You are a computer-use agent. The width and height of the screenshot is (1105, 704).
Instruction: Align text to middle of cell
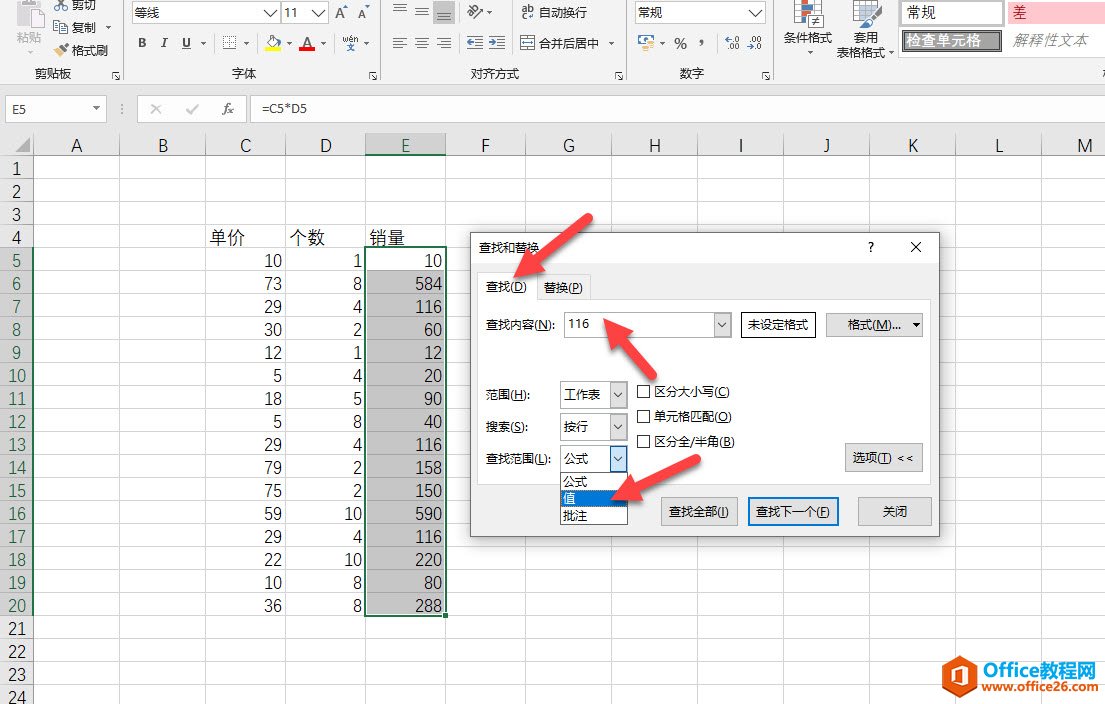pos(421,10)
